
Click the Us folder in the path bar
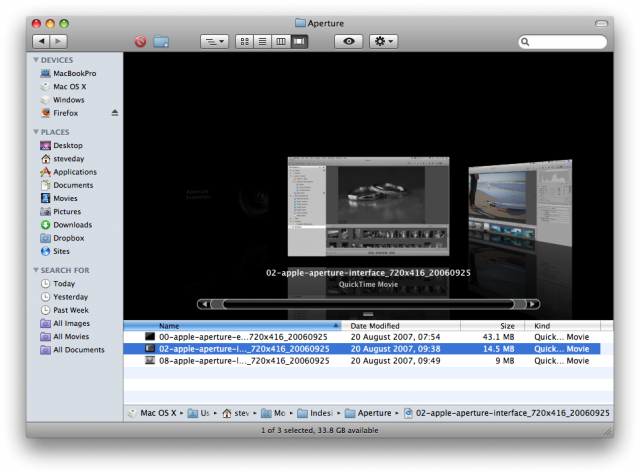pyautogui.click(x=199, y=413)
